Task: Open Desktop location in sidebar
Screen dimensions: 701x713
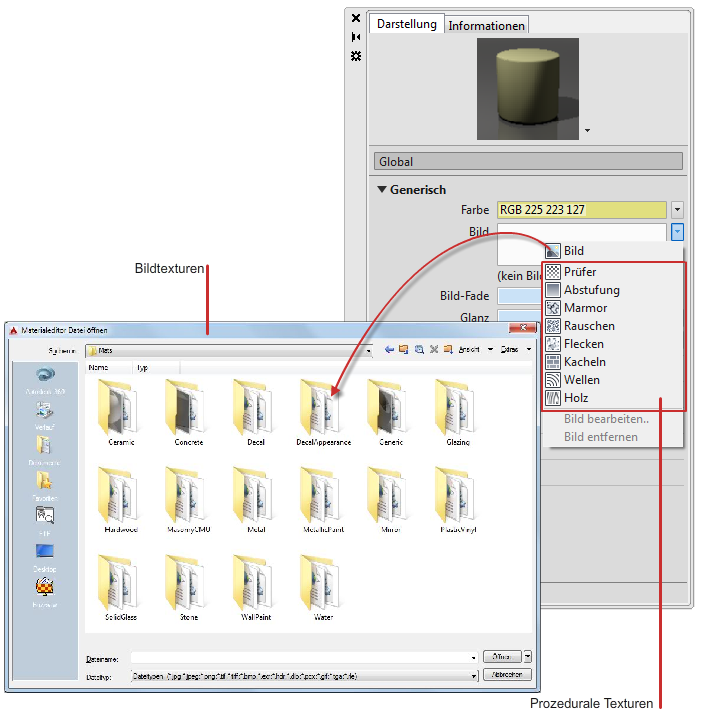Action: click(45, 557)
